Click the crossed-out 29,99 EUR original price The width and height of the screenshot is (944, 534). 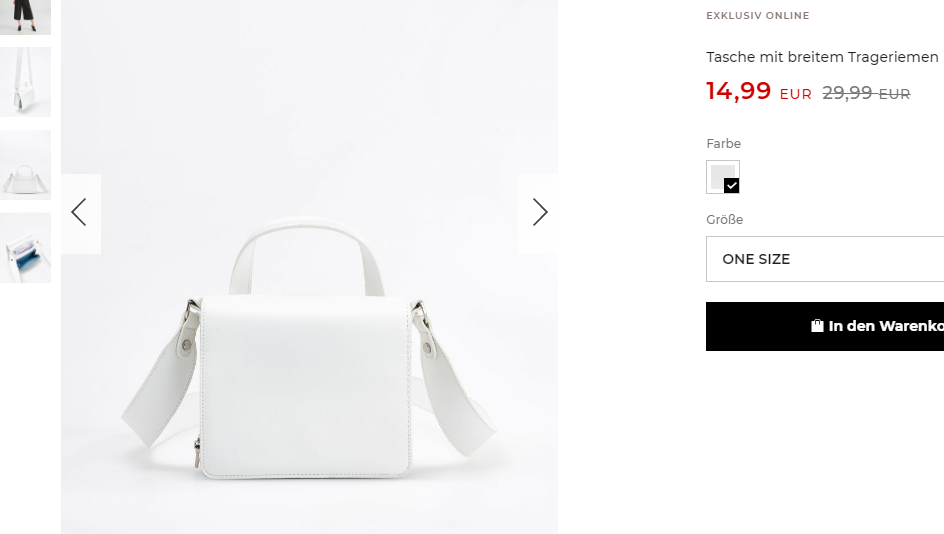[866, 93]
